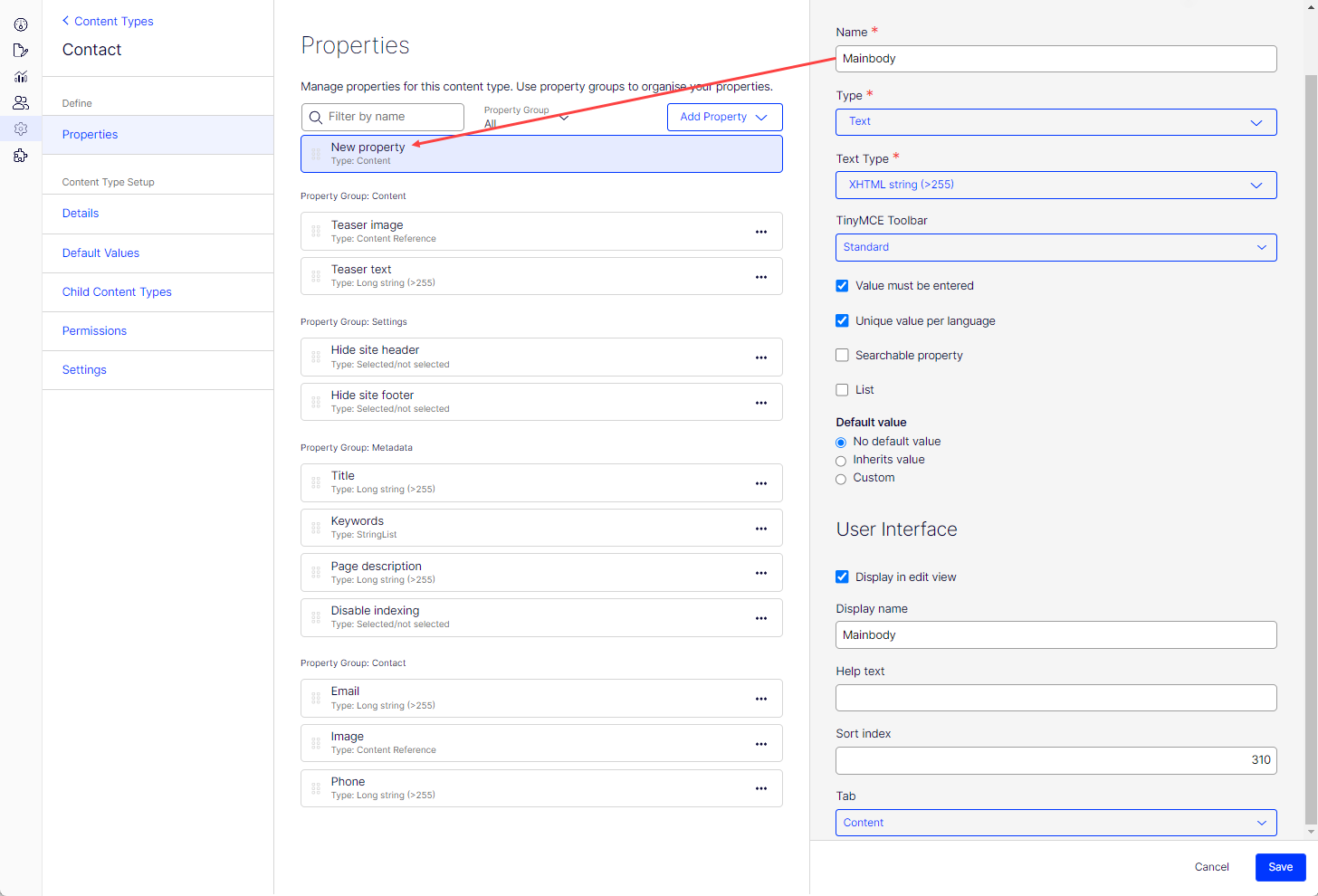Uncheck Display in edit view
1318x896 pixels.
[x=842, y=577]
